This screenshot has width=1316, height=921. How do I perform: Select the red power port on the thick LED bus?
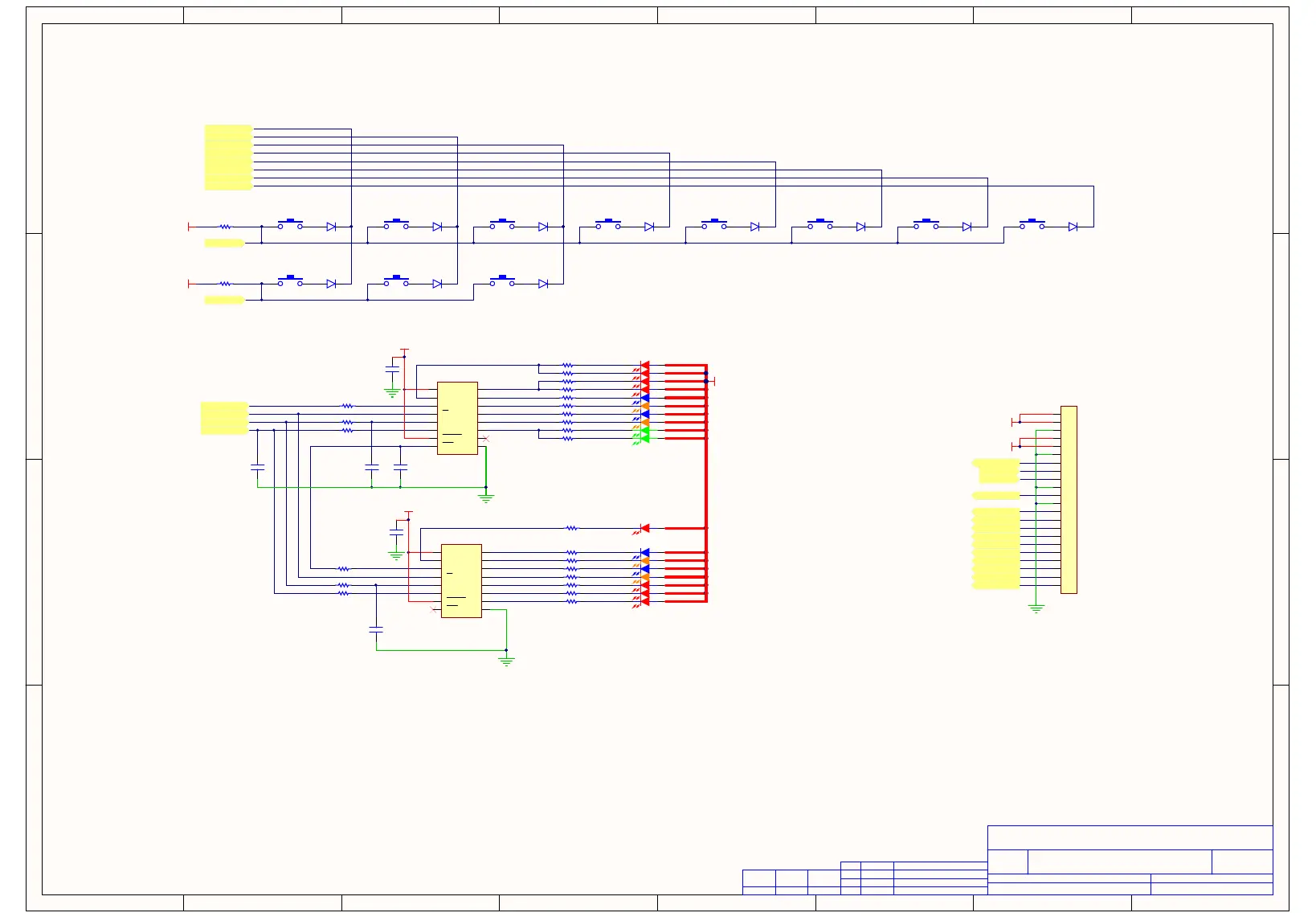tap(712, 381)
